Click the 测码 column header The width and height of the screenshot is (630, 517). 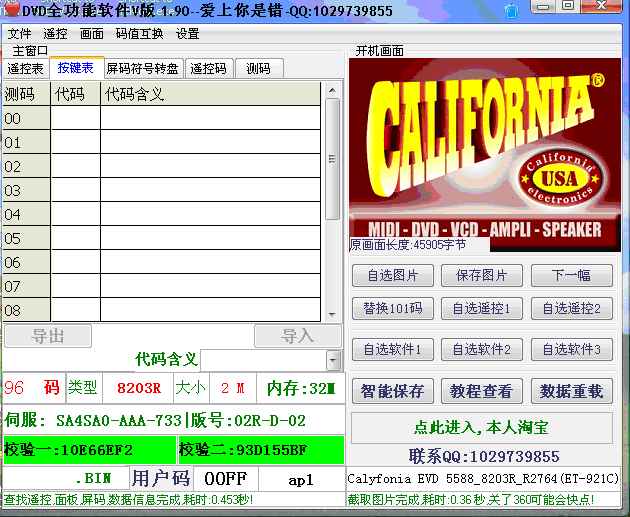coord(27,94)
